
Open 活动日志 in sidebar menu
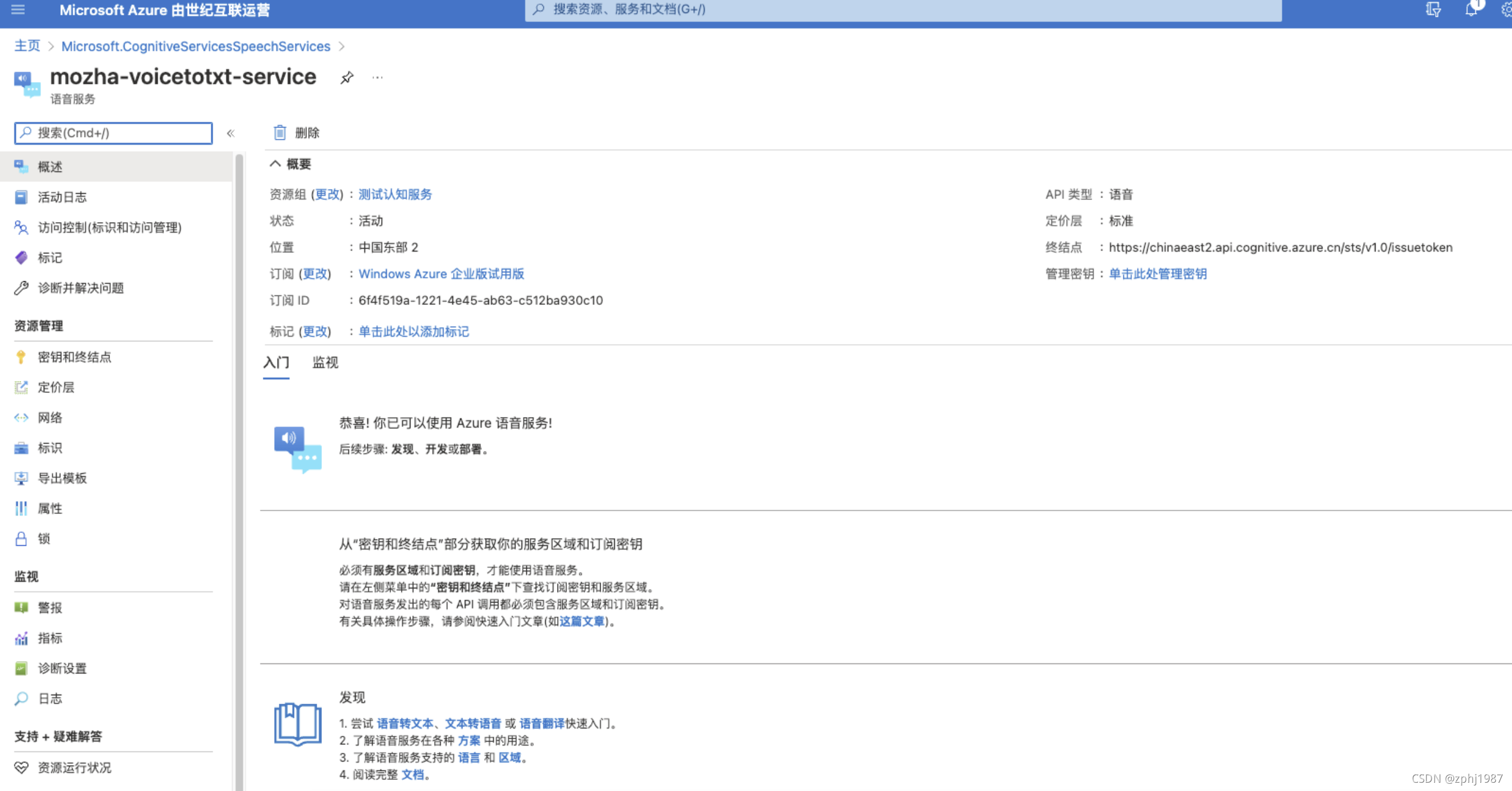pyautogui.click(x=62, y=197)
